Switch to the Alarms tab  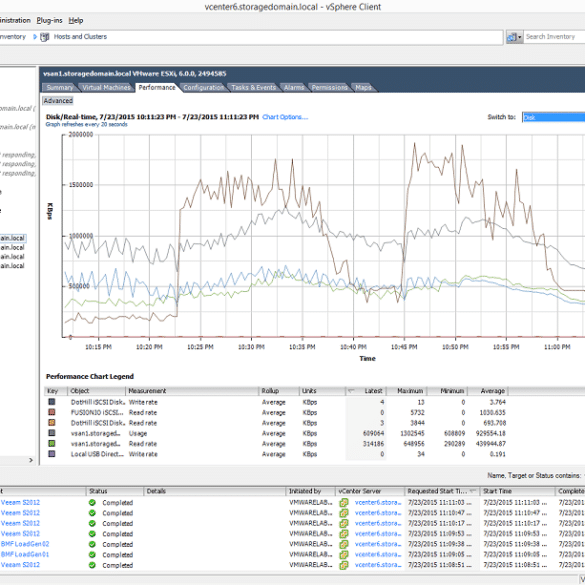pyautogui.click(x=294, y=88)
